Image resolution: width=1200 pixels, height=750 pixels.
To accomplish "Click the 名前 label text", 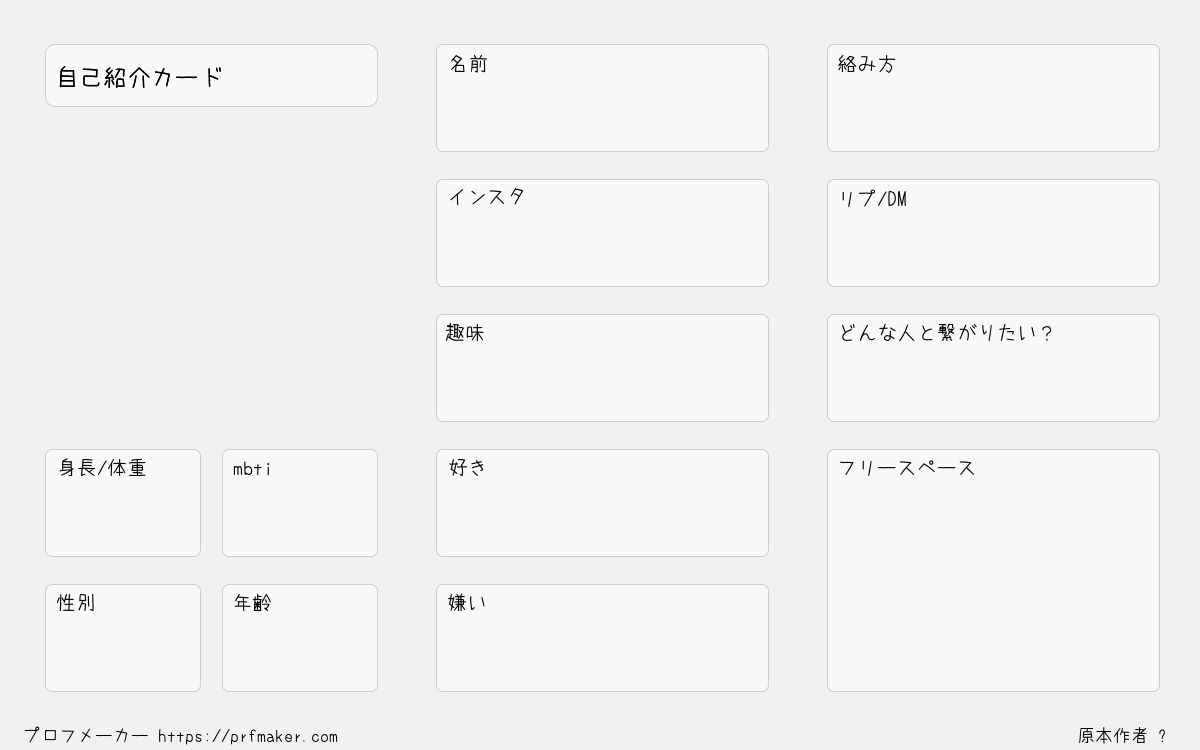I will point(468,64).
